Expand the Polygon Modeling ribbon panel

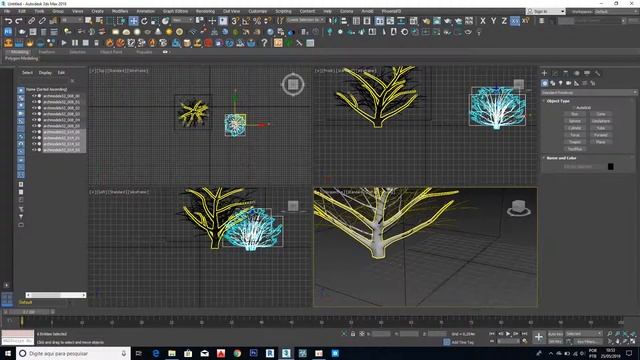point(21,58)
